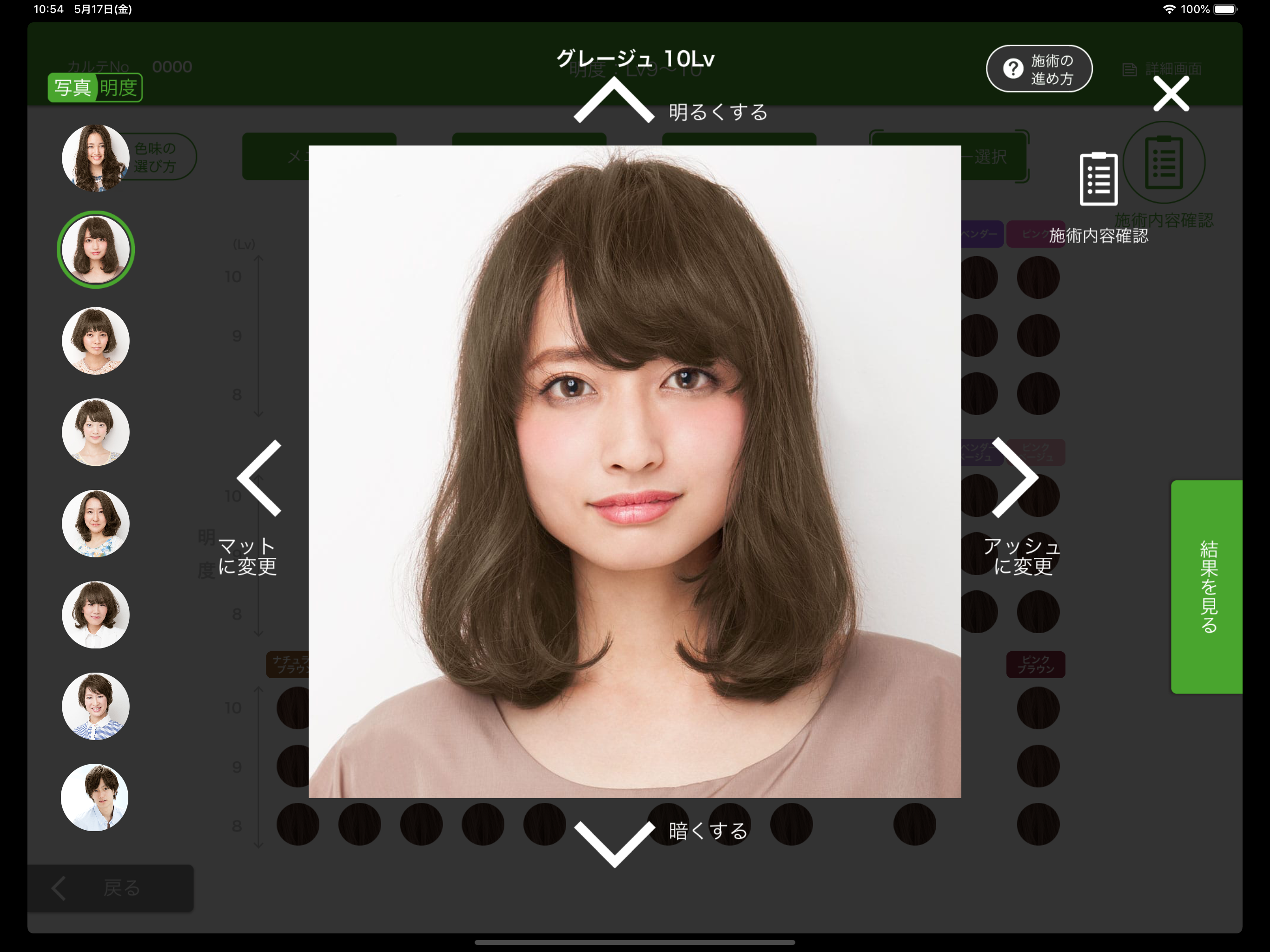1270x952 pixels.
Task: Click the グレージュ 10Lv title
Action: pyautogui.click(x=635, y=59)
